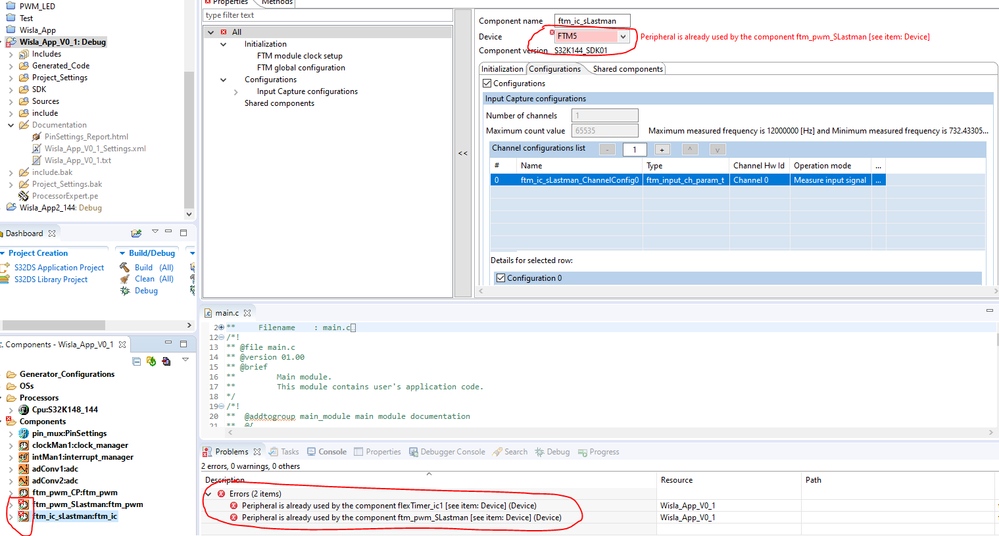Click the Clean broom icon

[124, 279]
